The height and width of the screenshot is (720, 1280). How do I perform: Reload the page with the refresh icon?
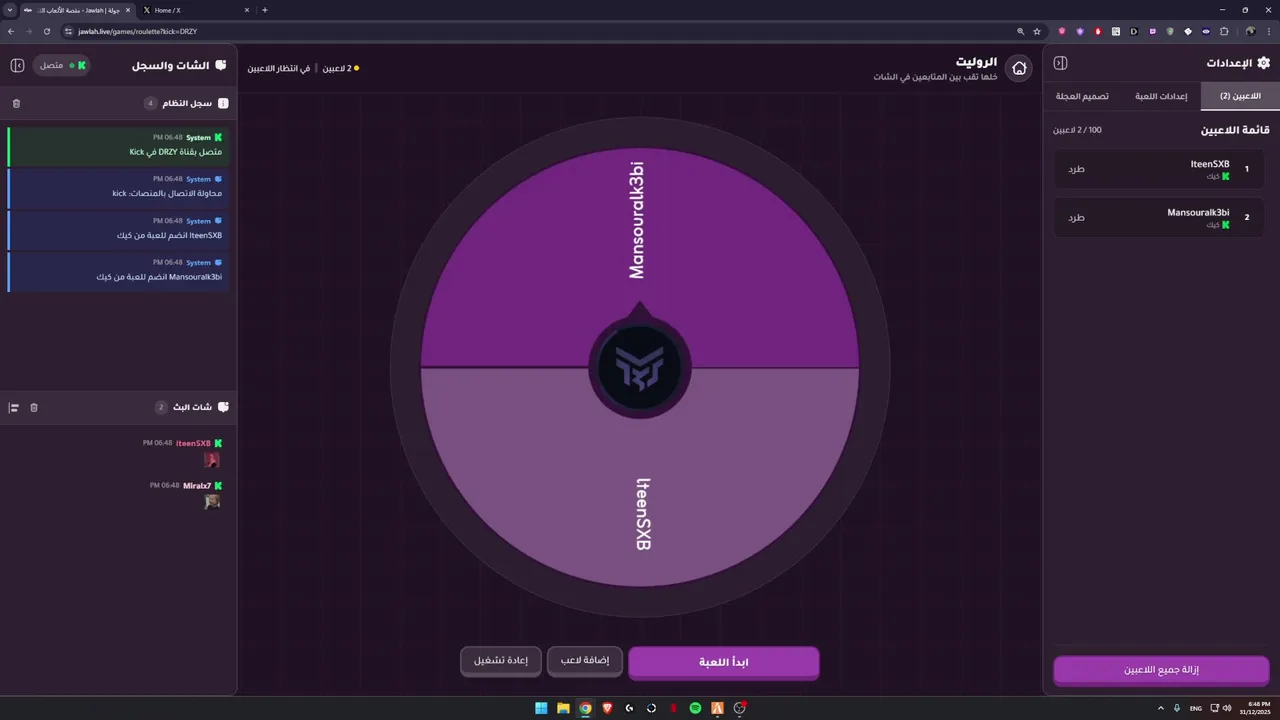click(x=47, y=31)
